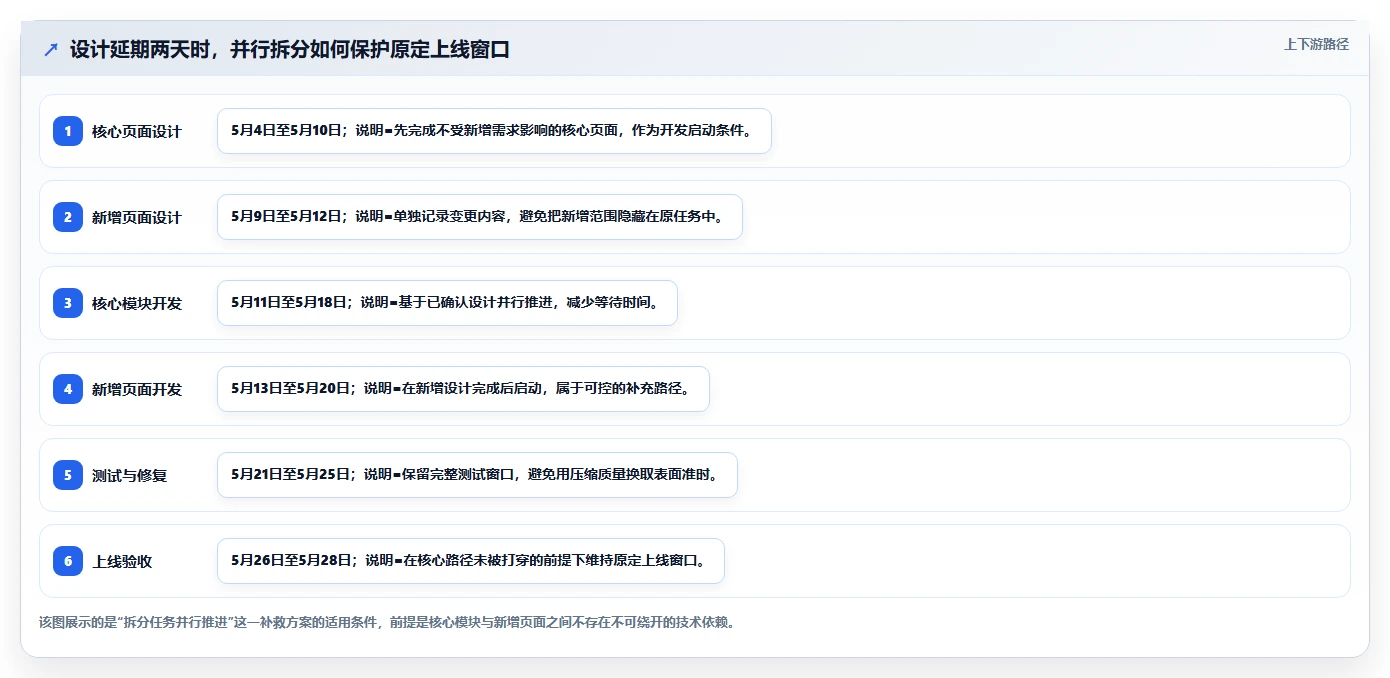Open the 5月21日至5月25日 detail box
1390x678 pixels.
477,475
